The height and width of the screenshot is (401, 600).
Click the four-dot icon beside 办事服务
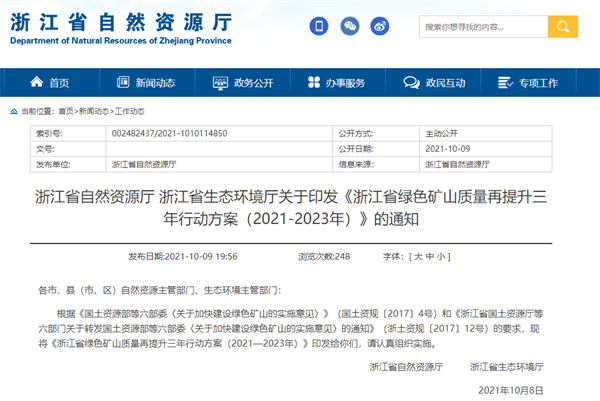[x=311, y=82]
